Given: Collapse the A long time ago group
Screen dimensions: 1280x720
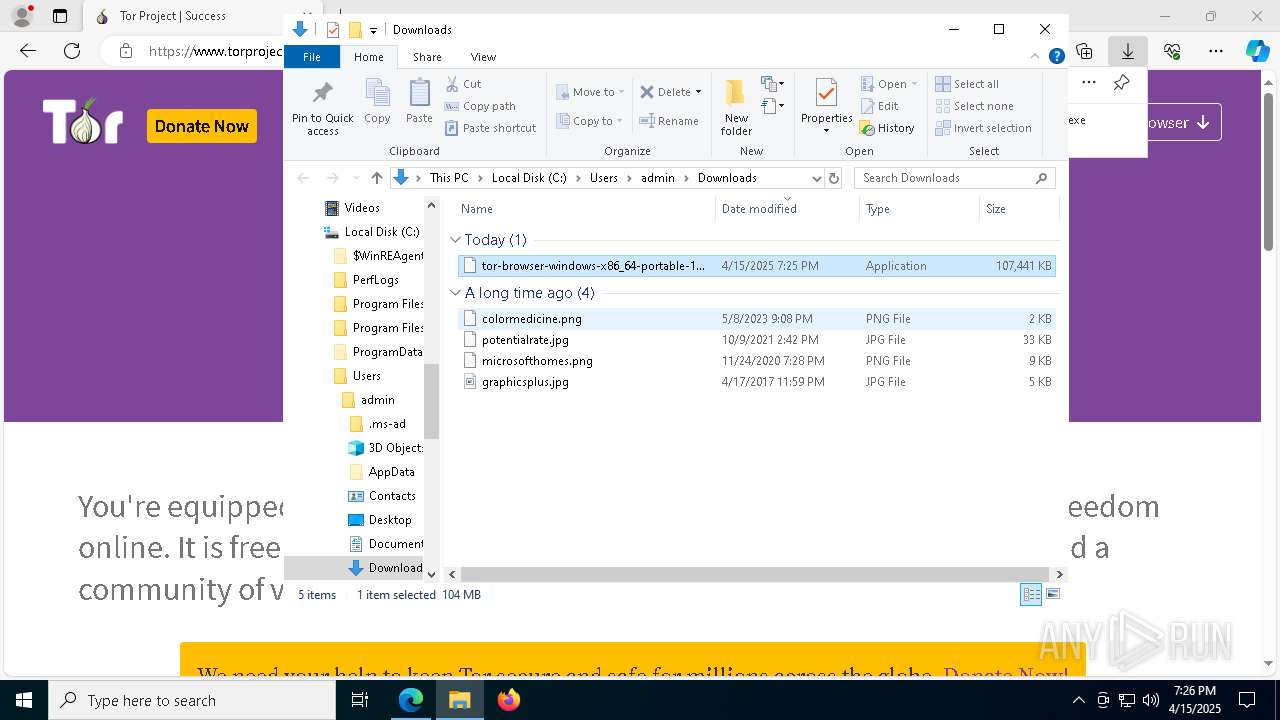Looking at the screenshot, I should (x=455, y=293).
